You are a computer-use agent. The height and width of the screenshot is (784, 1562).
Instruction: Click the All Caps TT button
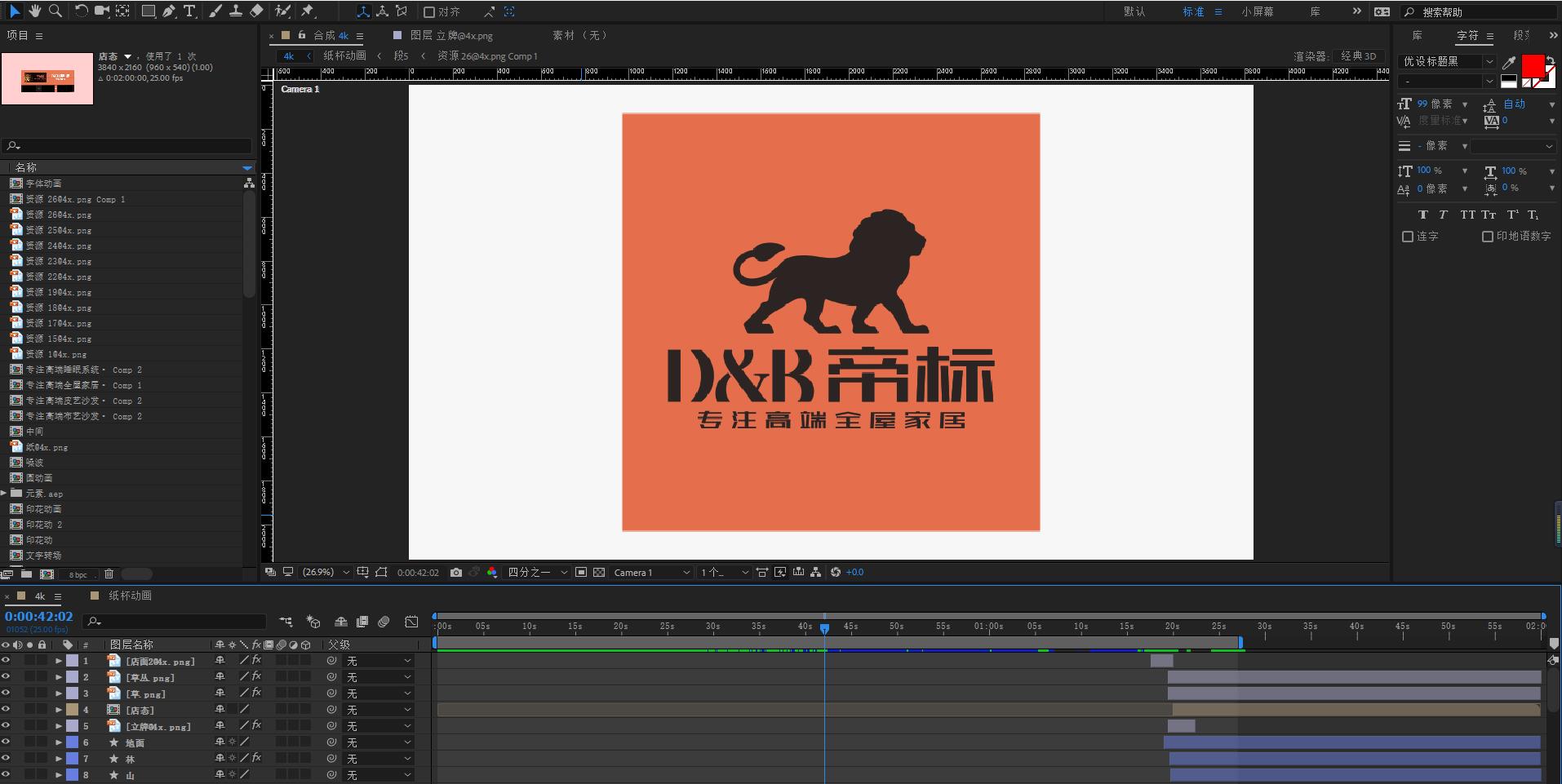click(x=1467, y=215)
